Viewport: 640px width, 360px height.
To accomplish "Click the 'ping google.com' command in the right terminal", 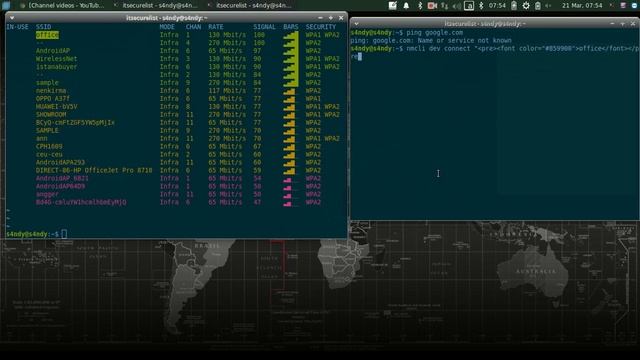I will pyautogui.click(x=434, y=32).
